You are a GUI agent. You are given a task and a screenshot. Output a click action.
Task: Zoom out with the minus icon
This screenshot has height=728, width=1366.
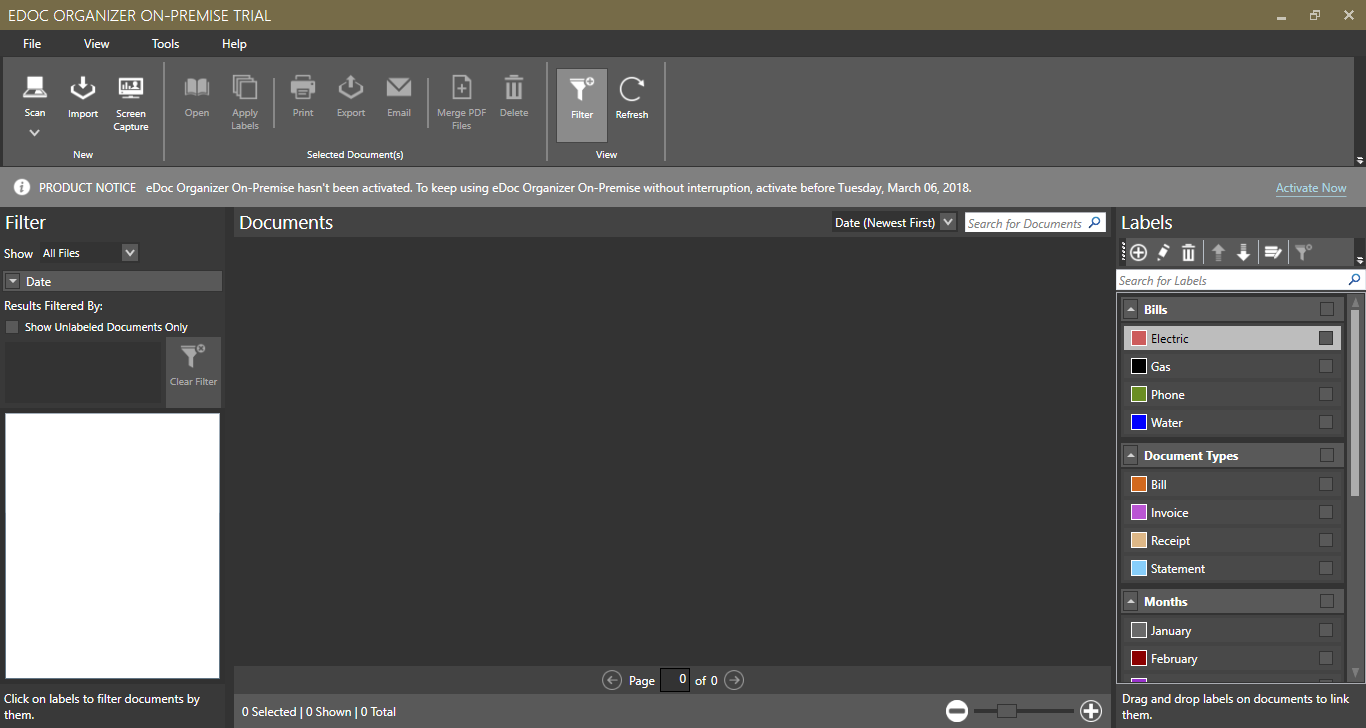pyautogui.click(x=957, y=711)
